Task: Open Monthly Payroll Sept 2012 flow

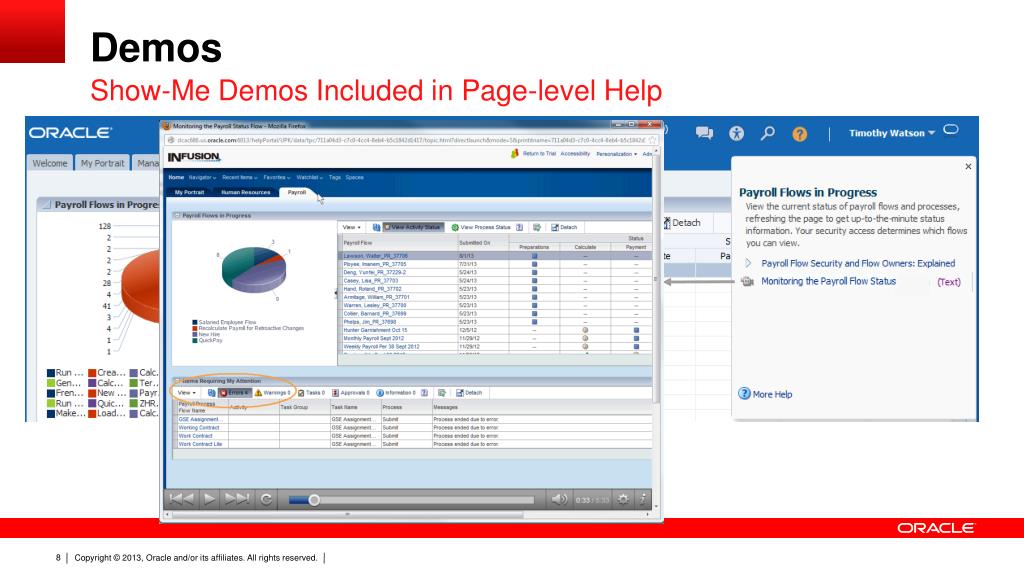Action: [374, 338]
